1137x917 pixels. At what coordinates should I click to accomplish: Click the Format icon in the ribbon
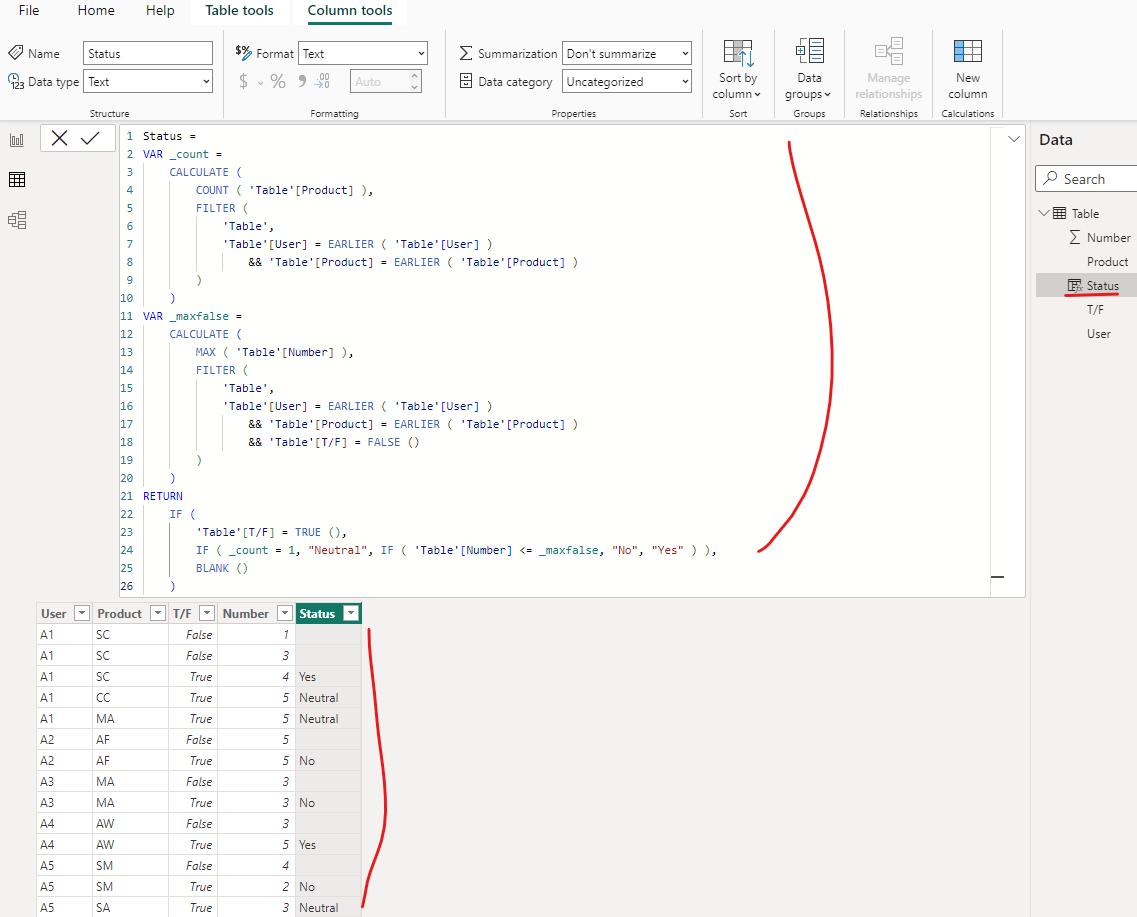[243, 52]
